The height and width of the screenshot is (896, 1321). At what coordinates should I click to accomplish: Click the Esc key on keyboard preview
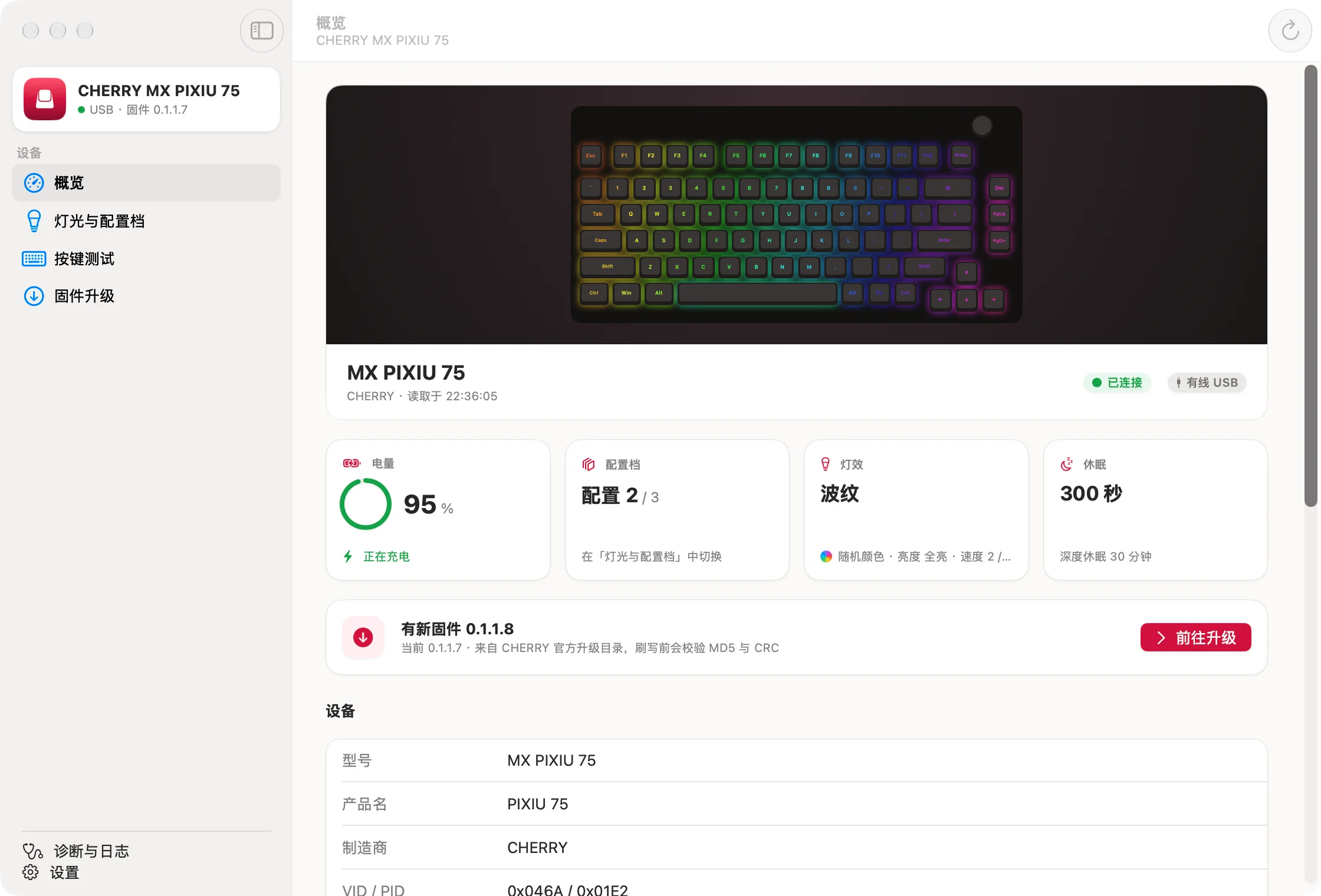tap(590, 156)
